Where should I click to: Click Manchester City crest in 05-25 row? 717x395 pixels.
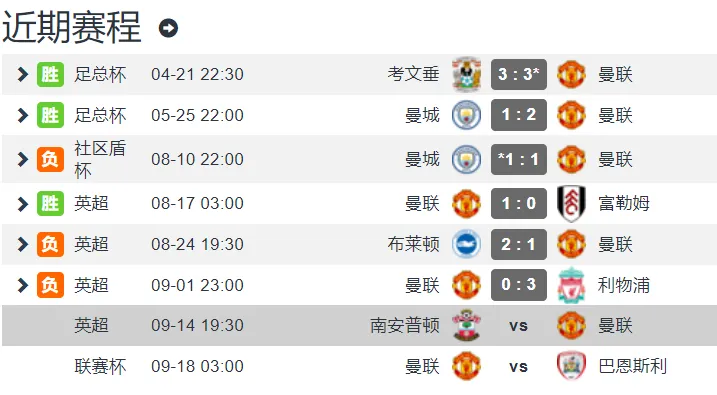point(466,115)
